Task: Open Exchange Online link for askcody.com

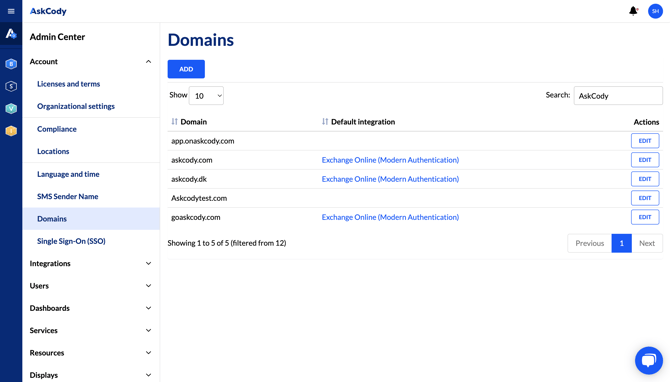Action: coord(390,160)
